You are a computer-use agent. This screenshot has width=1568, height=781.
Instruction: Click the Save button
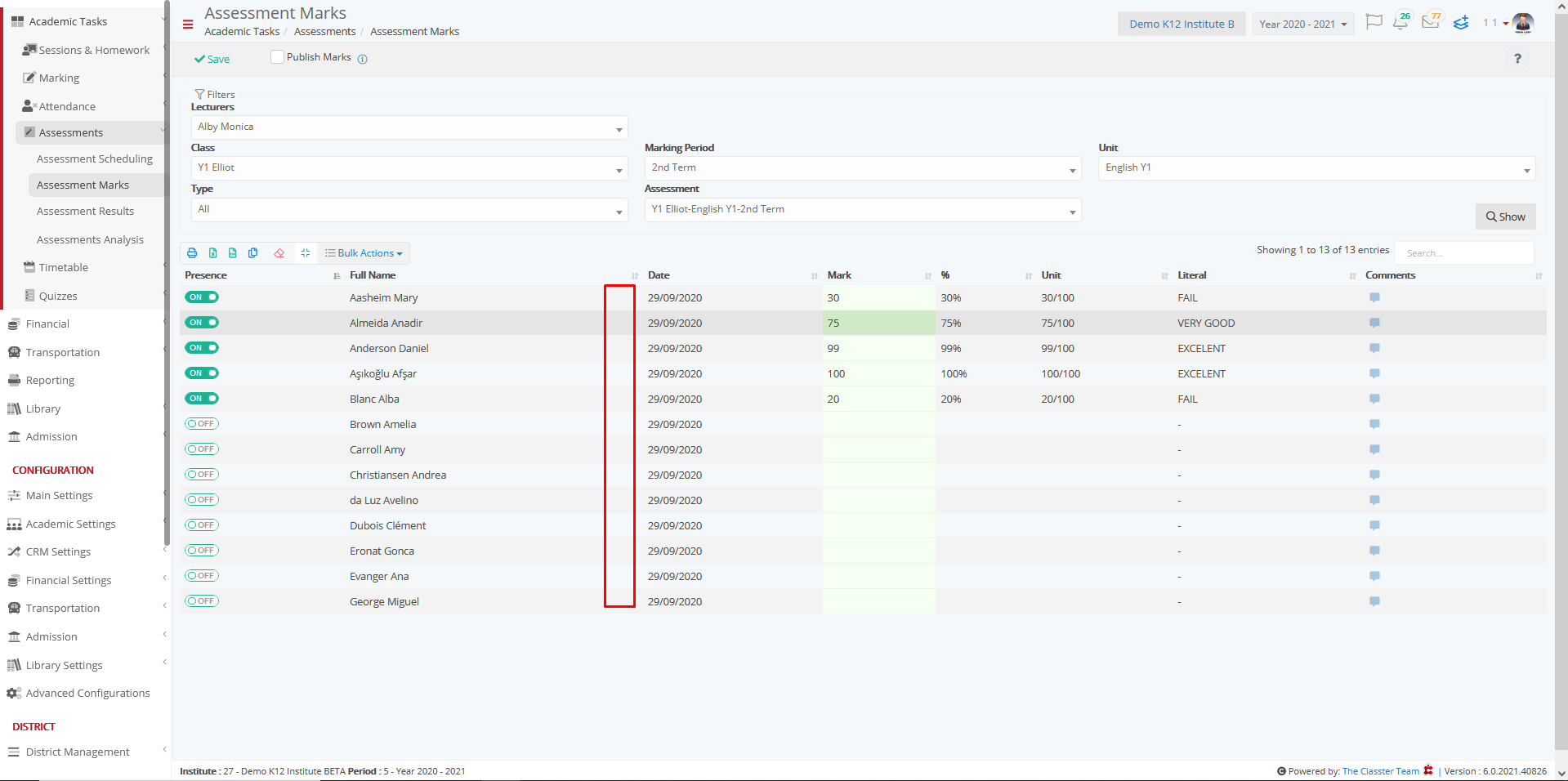click(212, 59)
